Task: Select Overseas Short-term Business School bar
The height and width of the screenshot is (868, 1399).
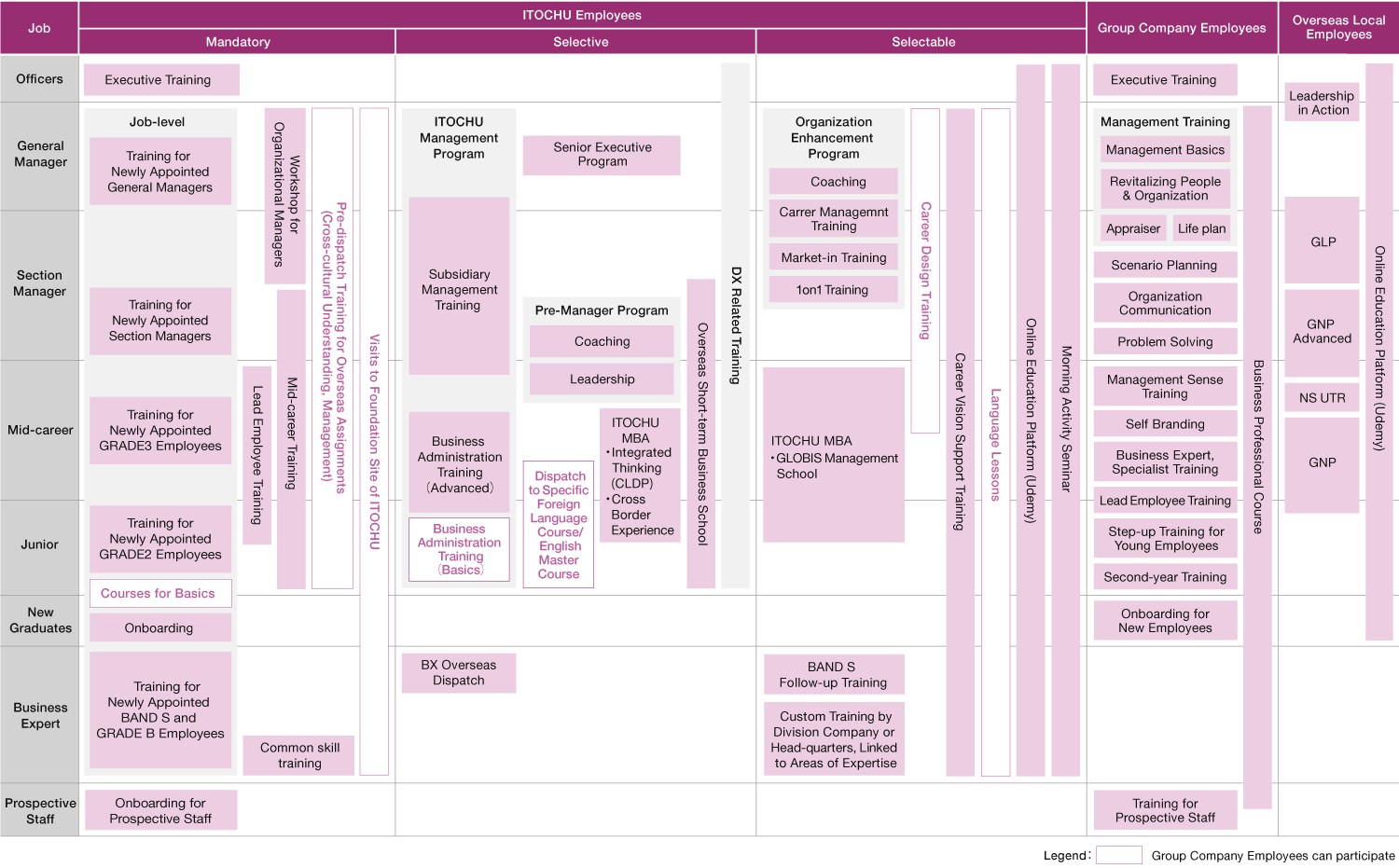Action: [x=701, y=434]
